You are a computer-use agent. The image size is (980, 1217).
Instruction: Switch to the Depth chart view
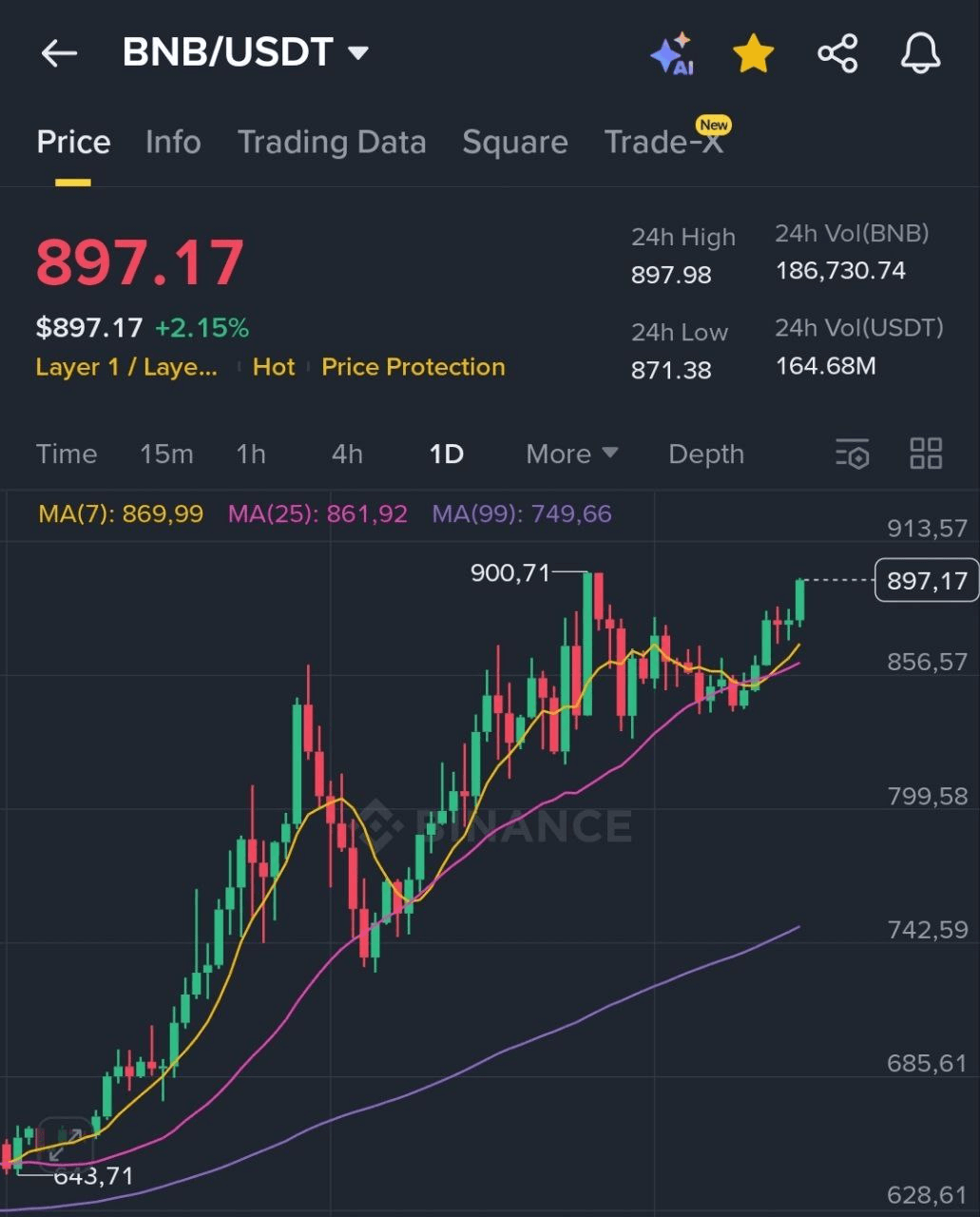(706, 454)
